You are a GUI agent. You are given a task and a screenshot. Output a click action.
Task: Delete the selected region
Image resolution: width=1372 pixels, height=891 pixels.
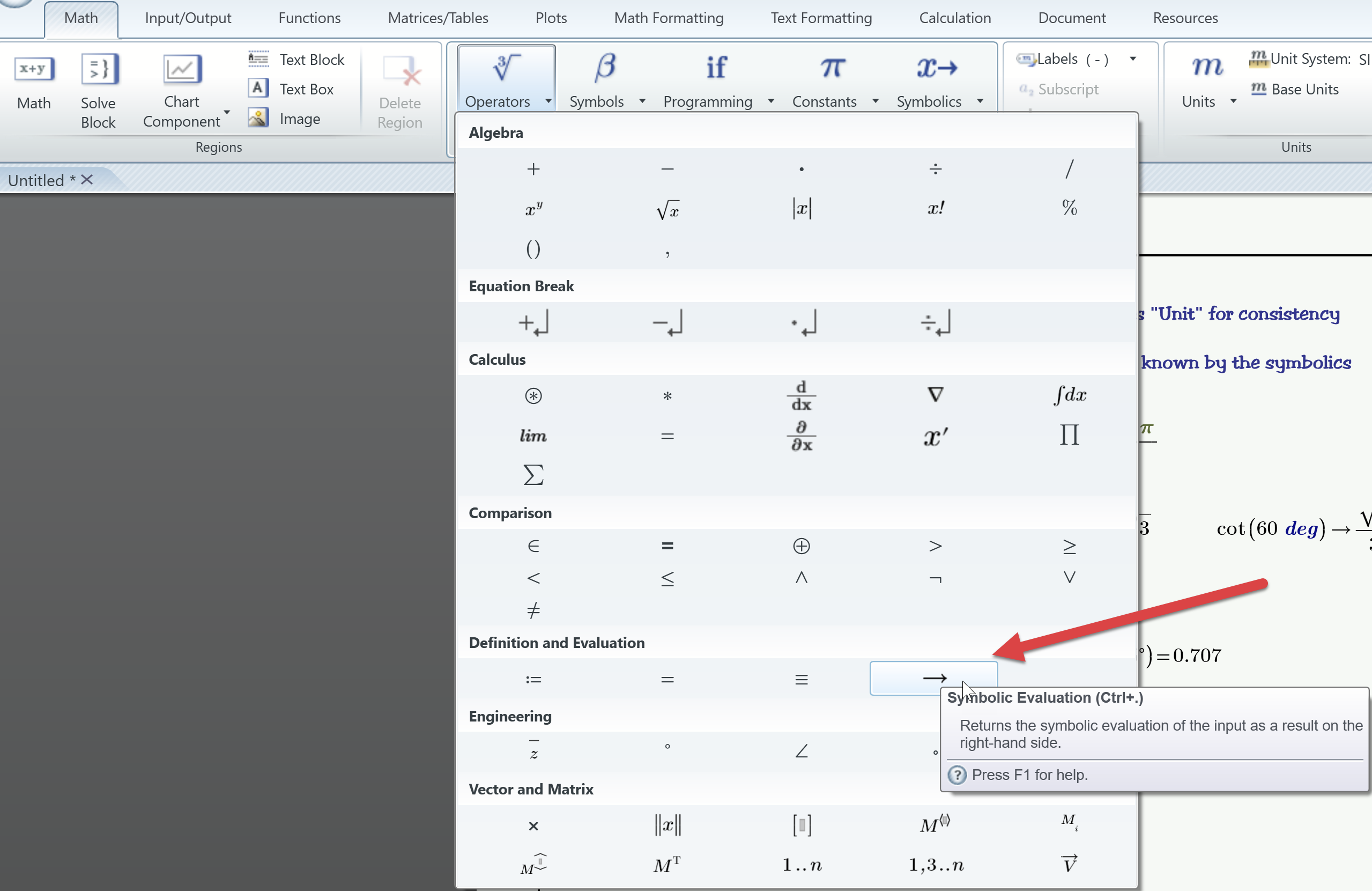point(400,90)
